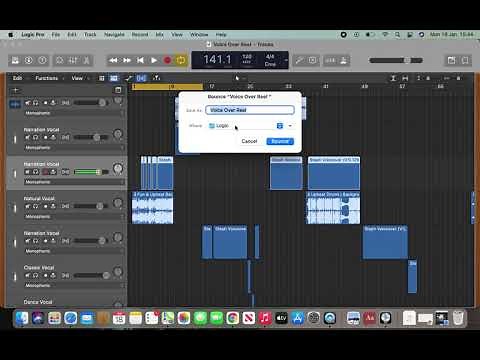Screen dimensions: 480x360
Task: Toggle the Count-in button beside the metronome
Action: 330,60
